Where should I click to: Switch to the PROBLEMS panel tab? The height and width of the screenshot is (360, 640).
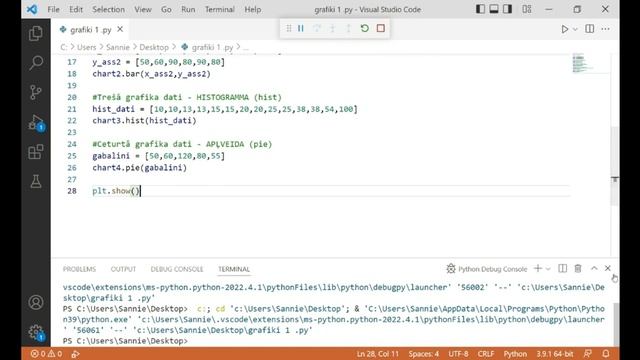click(x=79, y=269)
